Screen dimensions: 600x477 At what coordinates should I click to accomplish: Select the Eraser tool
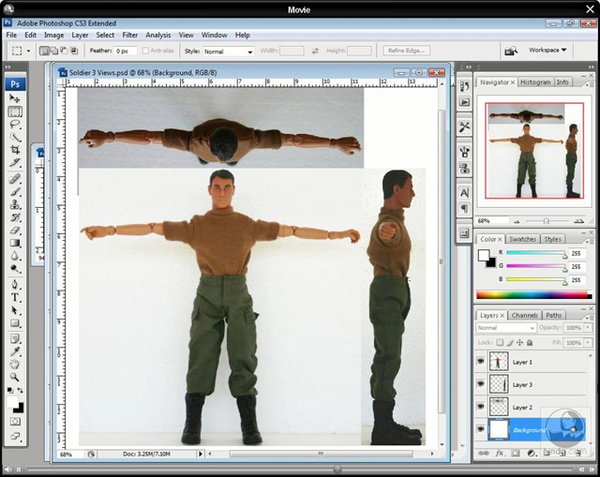[15, 230]
